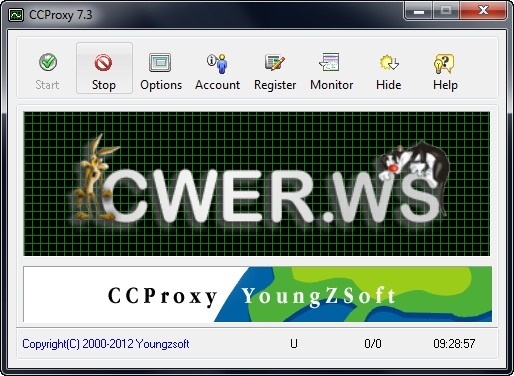Click the Start proxy service button
514x376 pixels.
pos(48,68)
